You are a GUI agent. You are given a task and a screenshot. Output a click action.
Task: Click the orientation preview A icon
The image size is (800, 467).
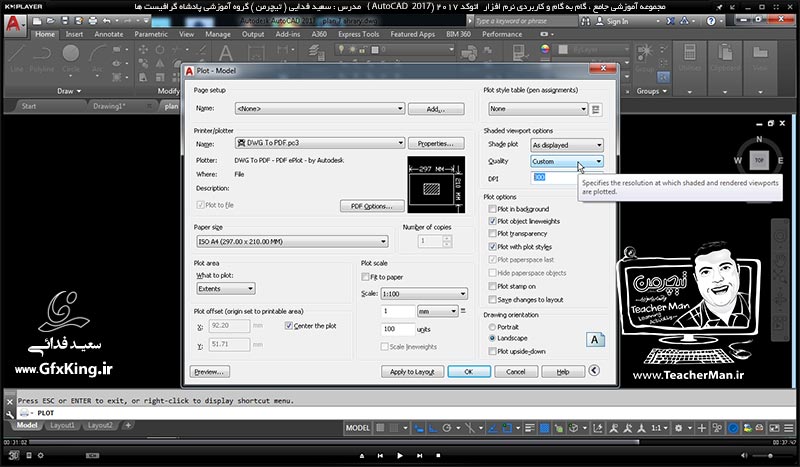coord(594,340)
